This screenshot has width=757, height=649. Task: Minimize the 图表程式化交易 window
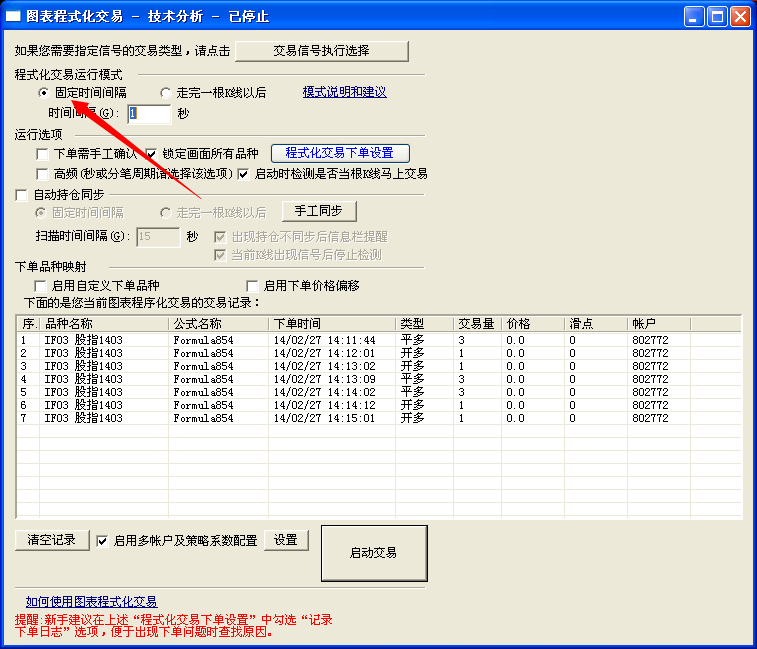(x=694, y=16)
